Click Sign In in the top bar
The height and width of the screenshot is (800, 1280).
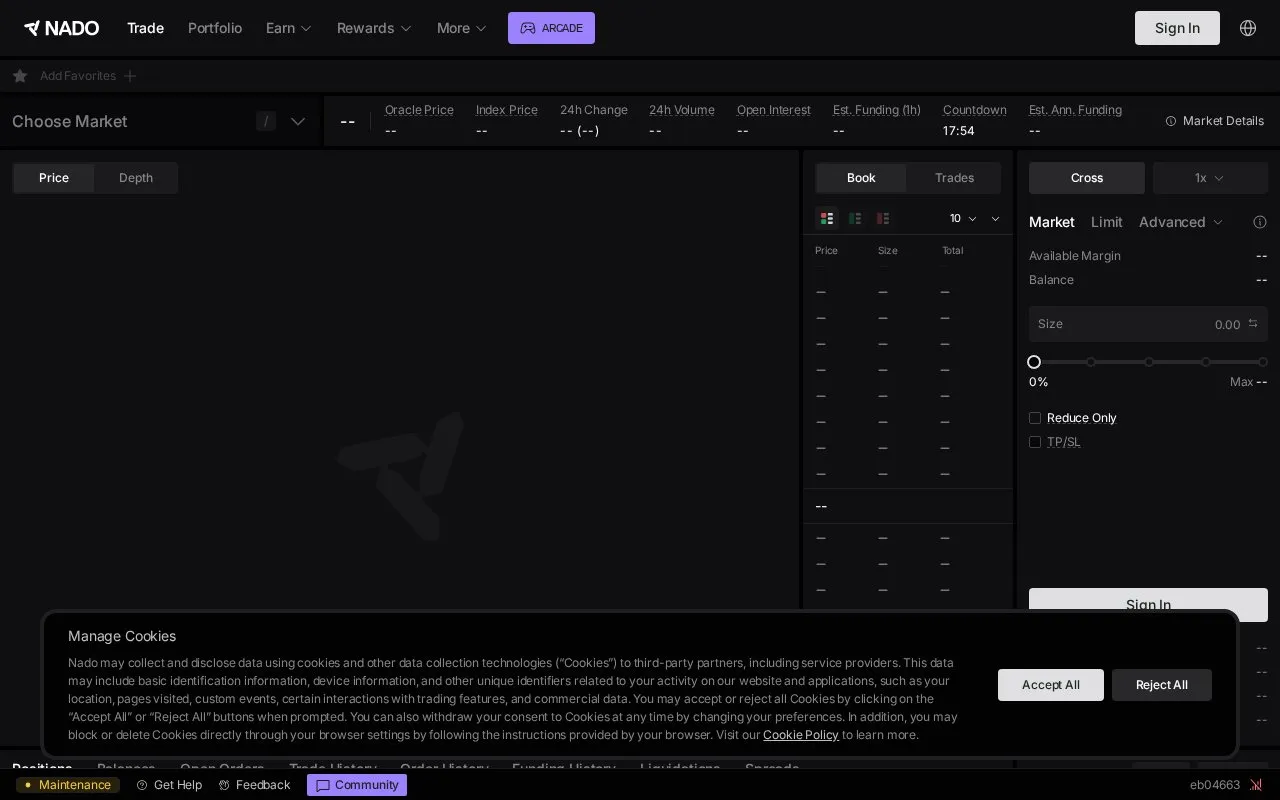click(x=1177, y=28)
